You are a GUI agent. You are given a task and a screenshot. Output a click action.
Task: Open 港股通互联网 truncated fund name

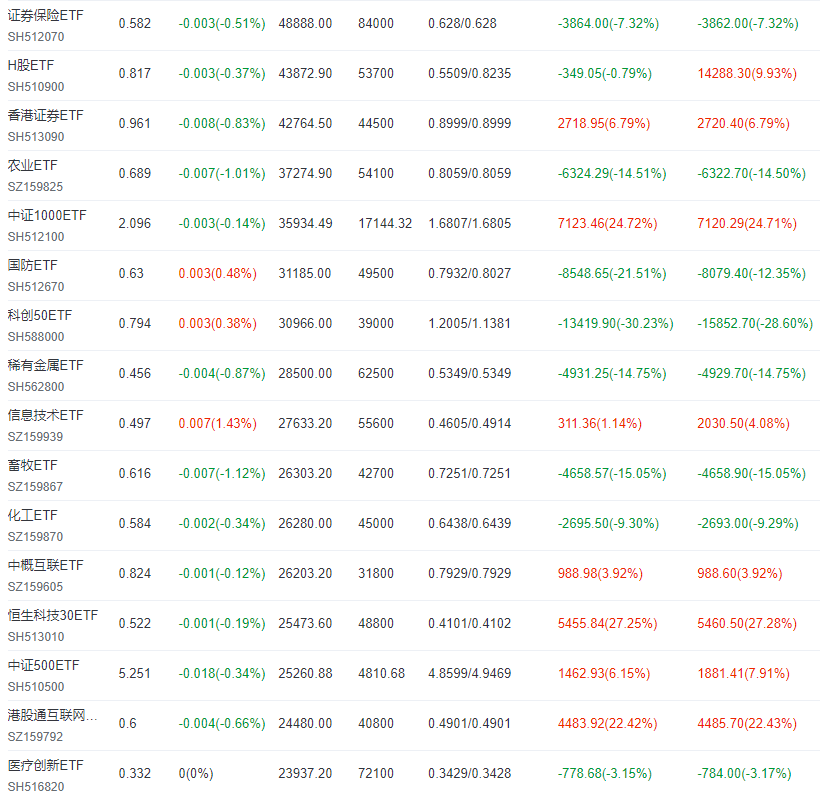pos(52,715)
